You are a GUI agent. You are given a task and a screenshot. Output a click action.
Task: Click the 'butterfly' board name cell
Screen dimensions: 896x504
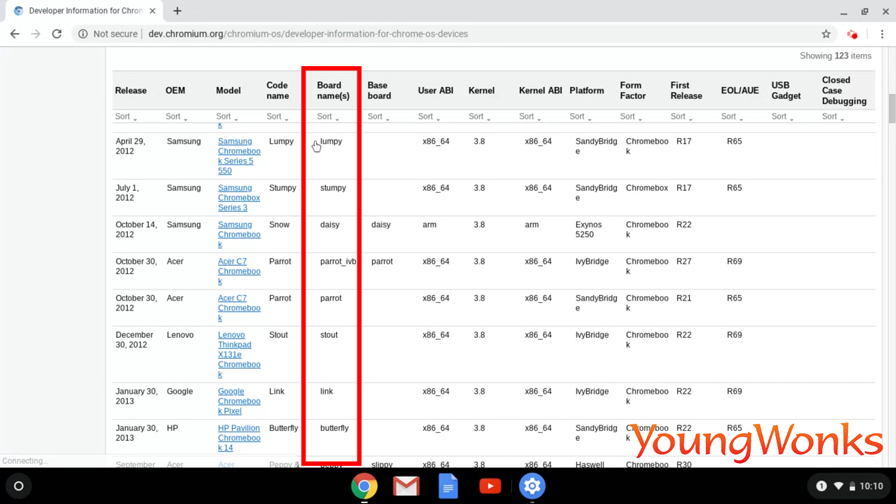pyautogui.click(x=334, y=428)
